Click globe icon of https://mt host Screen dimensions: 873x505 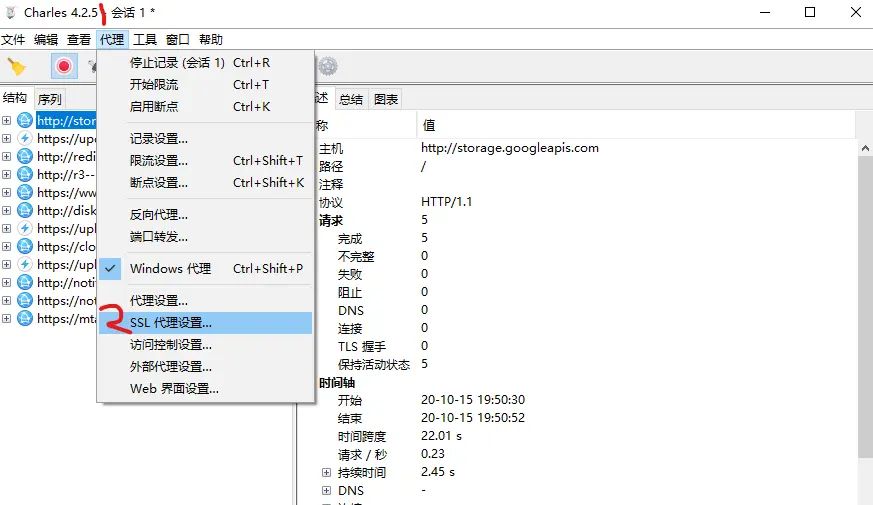click(x=25, y=318)
